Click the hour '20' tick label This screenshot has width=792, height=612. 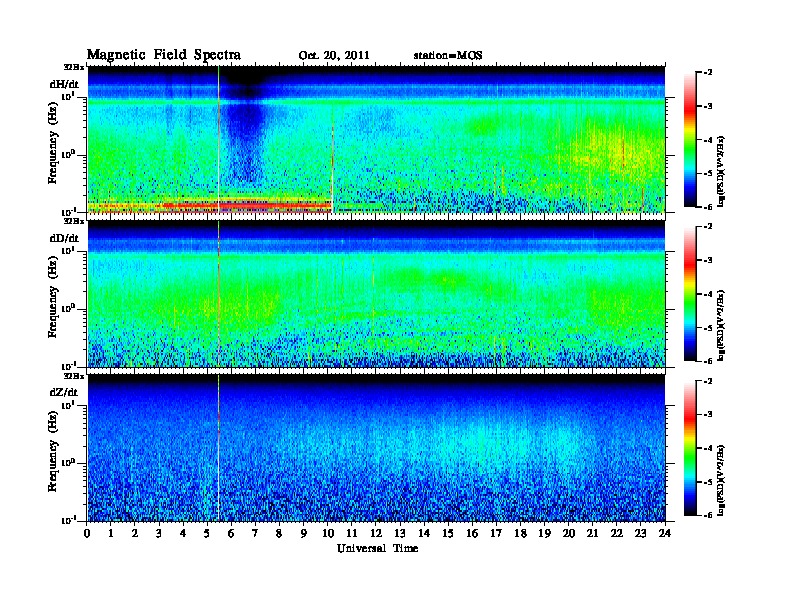coord(568,533)
